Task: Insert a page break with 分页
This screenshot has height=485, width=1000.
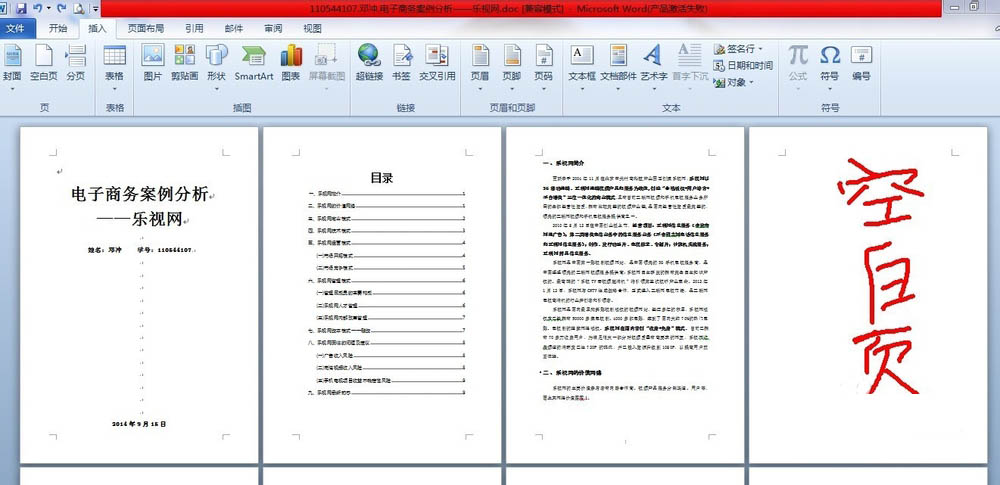Action: (x=75, y=64)
